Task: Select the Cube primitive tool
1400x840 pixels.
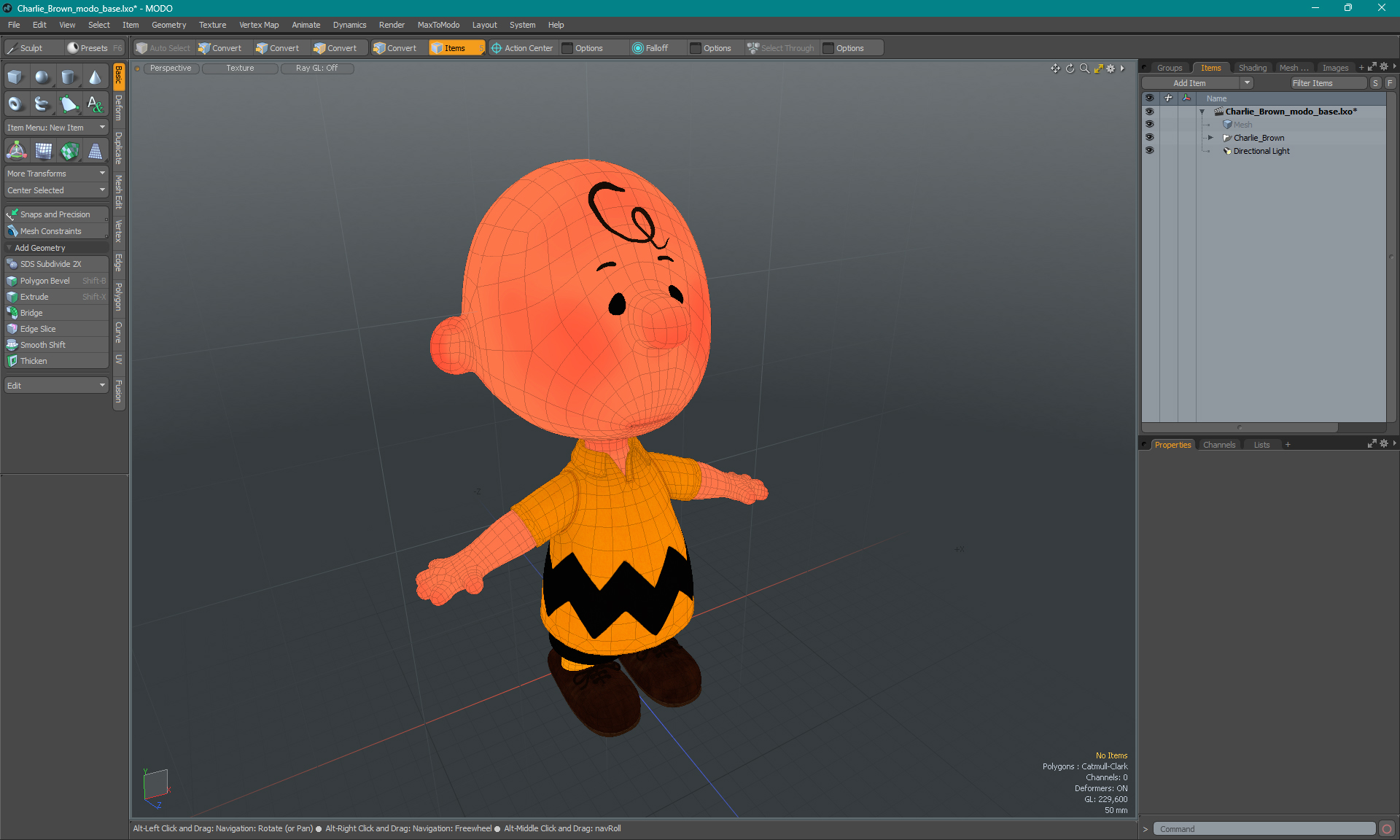Action: point(15,77)
